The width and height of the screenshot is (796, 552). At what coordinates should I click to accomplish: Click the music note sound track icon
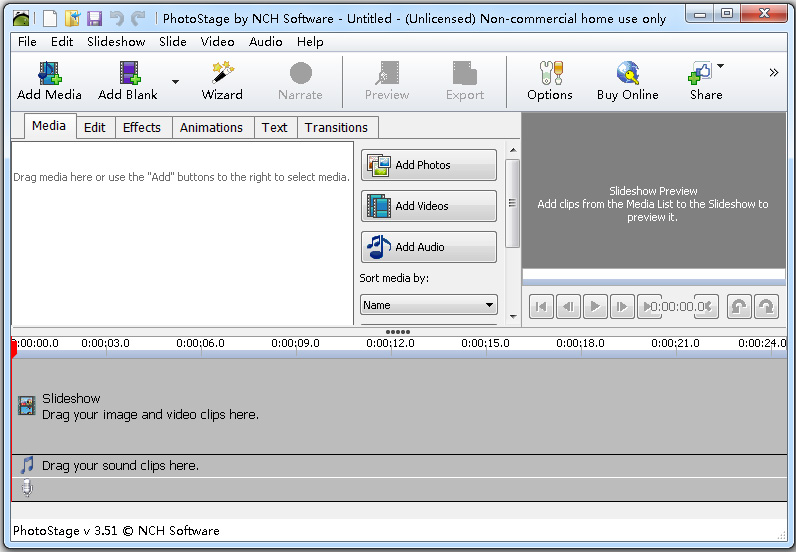pyautogui.click(x=27, y=465)
